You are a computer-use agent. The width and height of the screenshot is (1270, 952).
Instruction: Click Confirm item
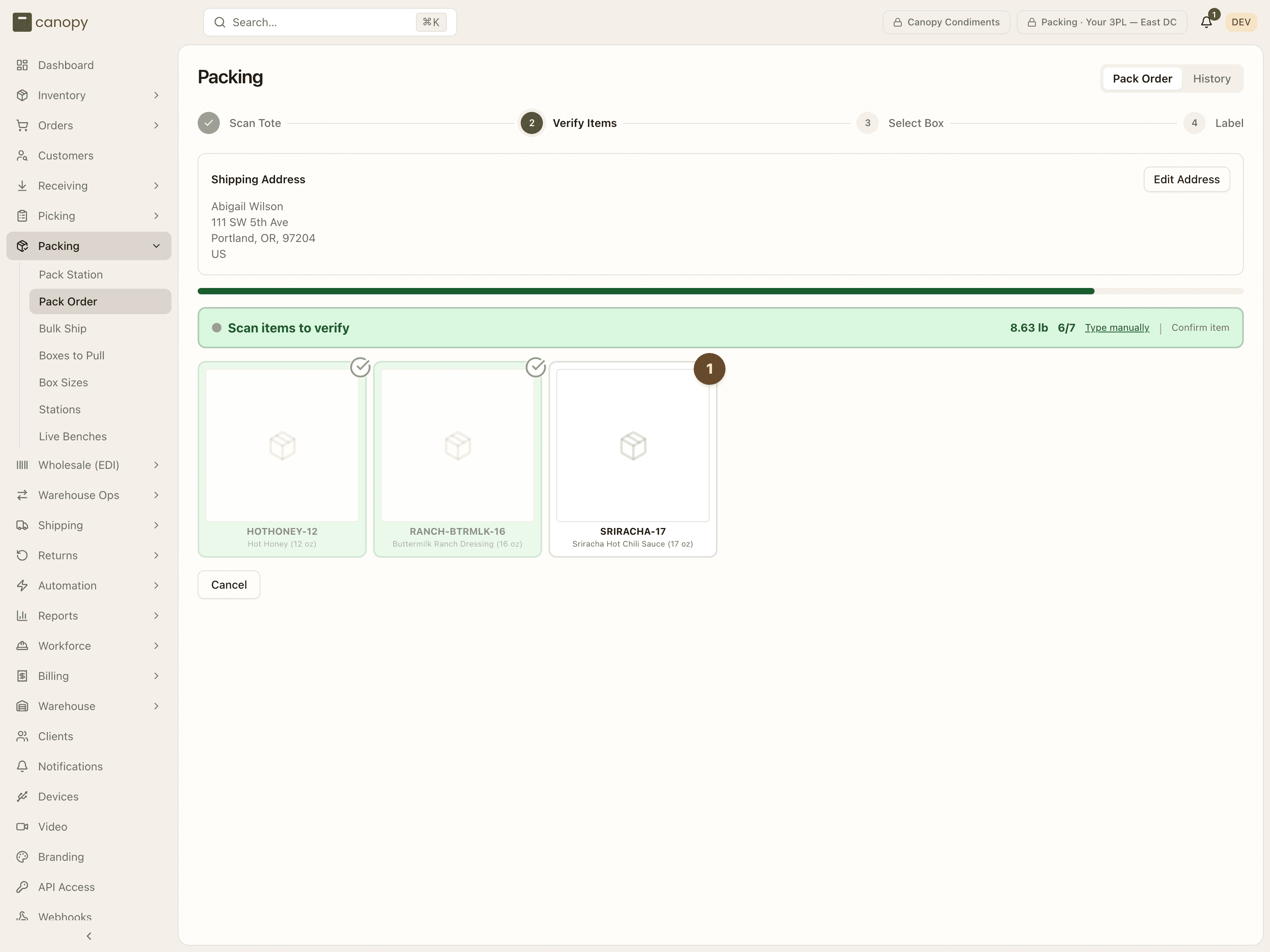tap(1200, 328)
